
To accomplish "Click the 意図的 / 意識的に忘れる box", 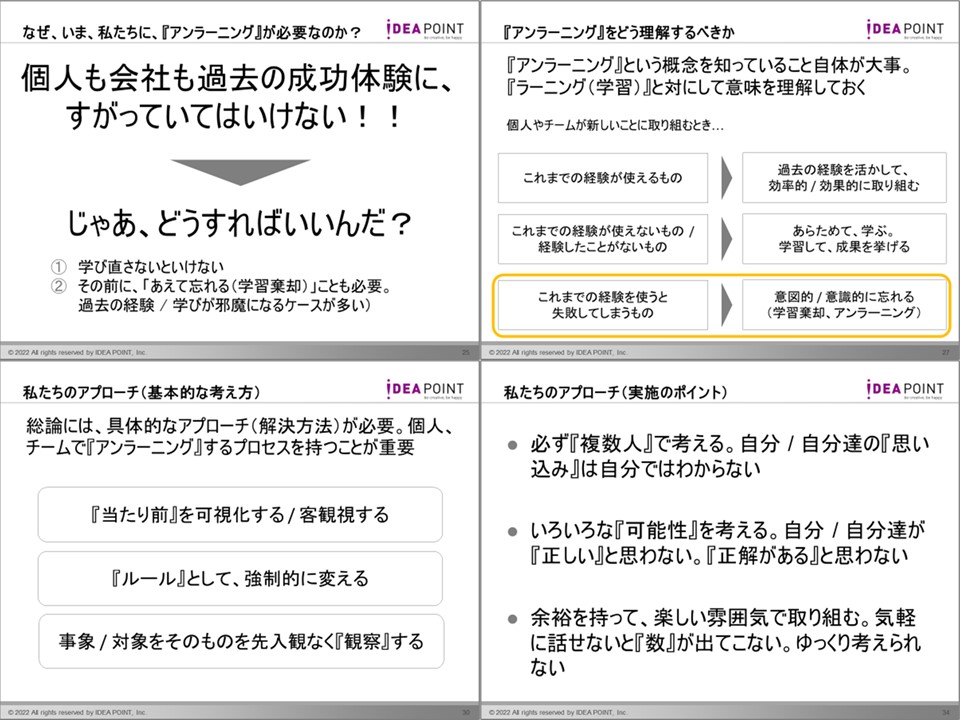I will point(844,305).
